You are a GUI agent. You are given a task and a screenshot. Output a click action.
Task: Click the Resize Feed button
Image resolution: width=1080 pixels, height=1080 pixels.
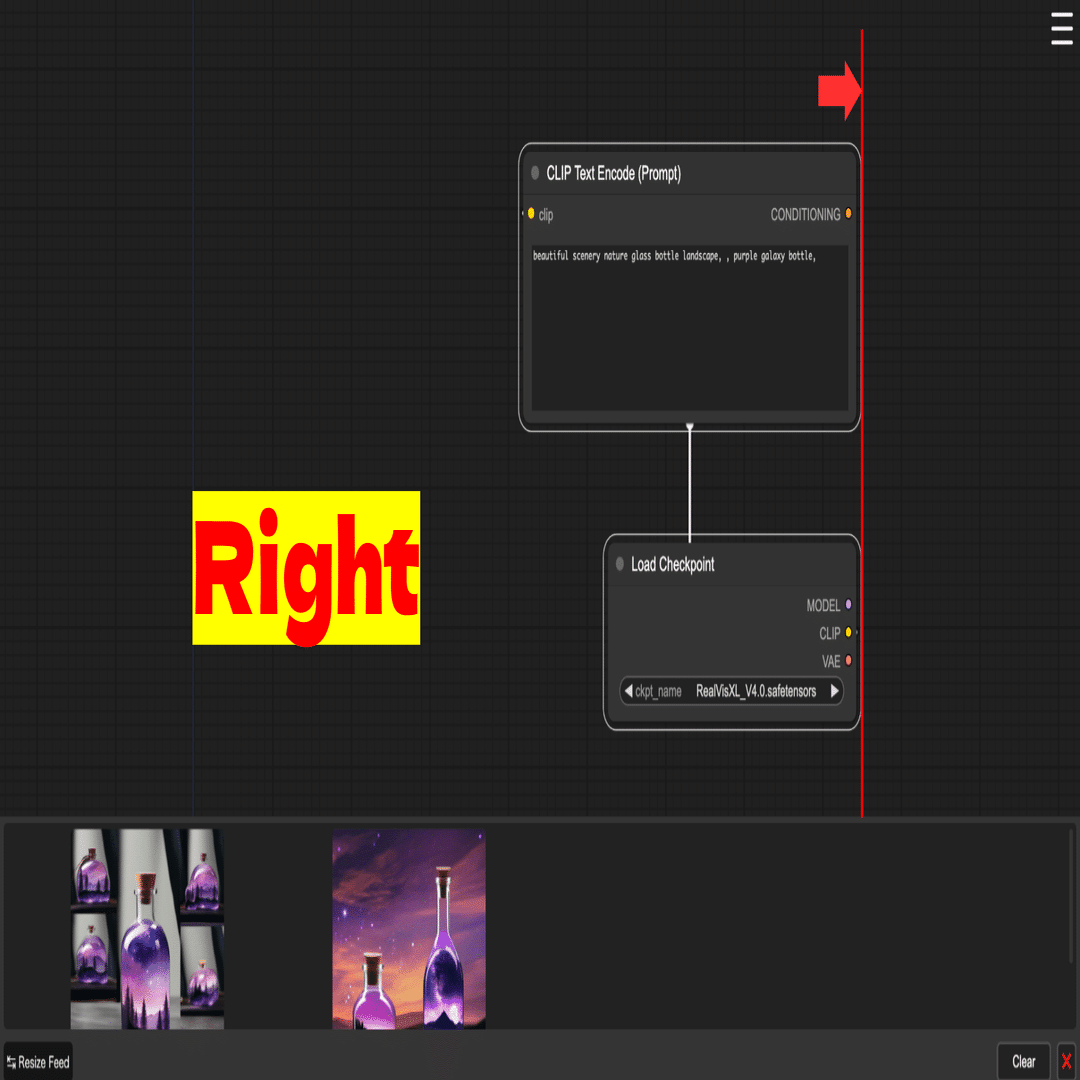coord(39,1062)
